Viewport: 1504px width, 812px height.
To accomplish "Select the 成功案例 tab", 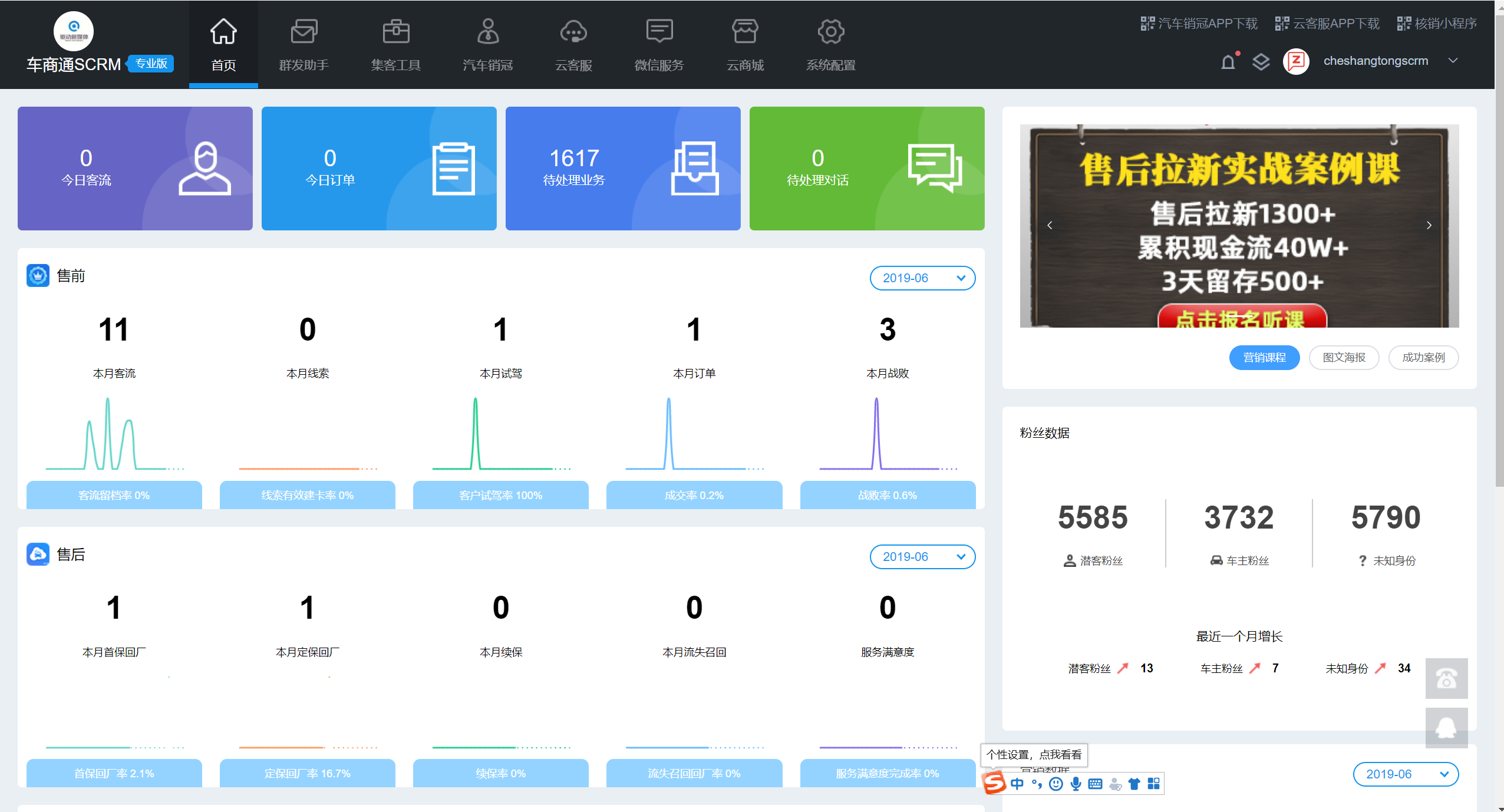I will tap(1423, 358).
